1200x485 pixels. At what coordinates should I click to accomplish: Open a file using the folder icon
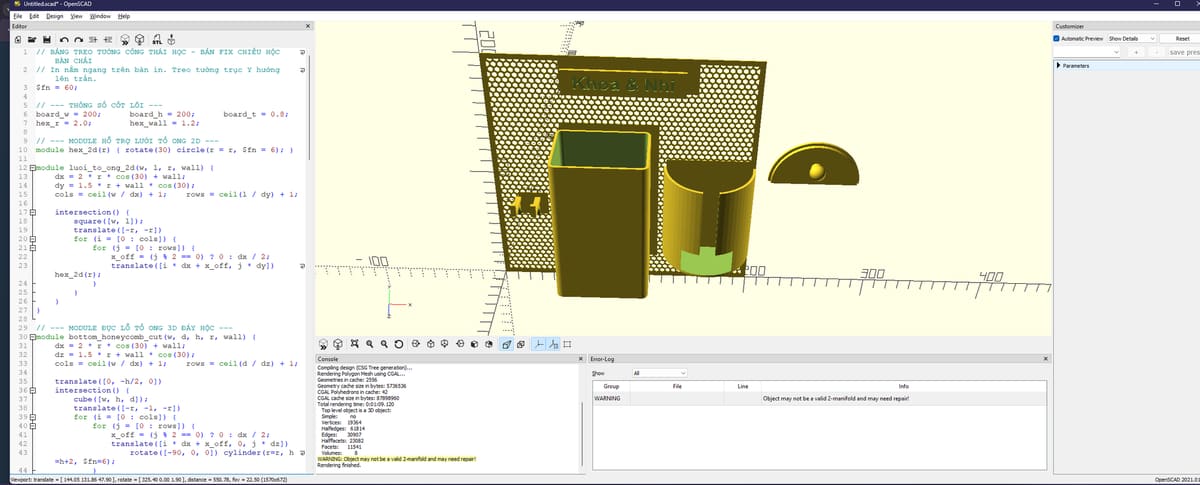pos(32,39)
